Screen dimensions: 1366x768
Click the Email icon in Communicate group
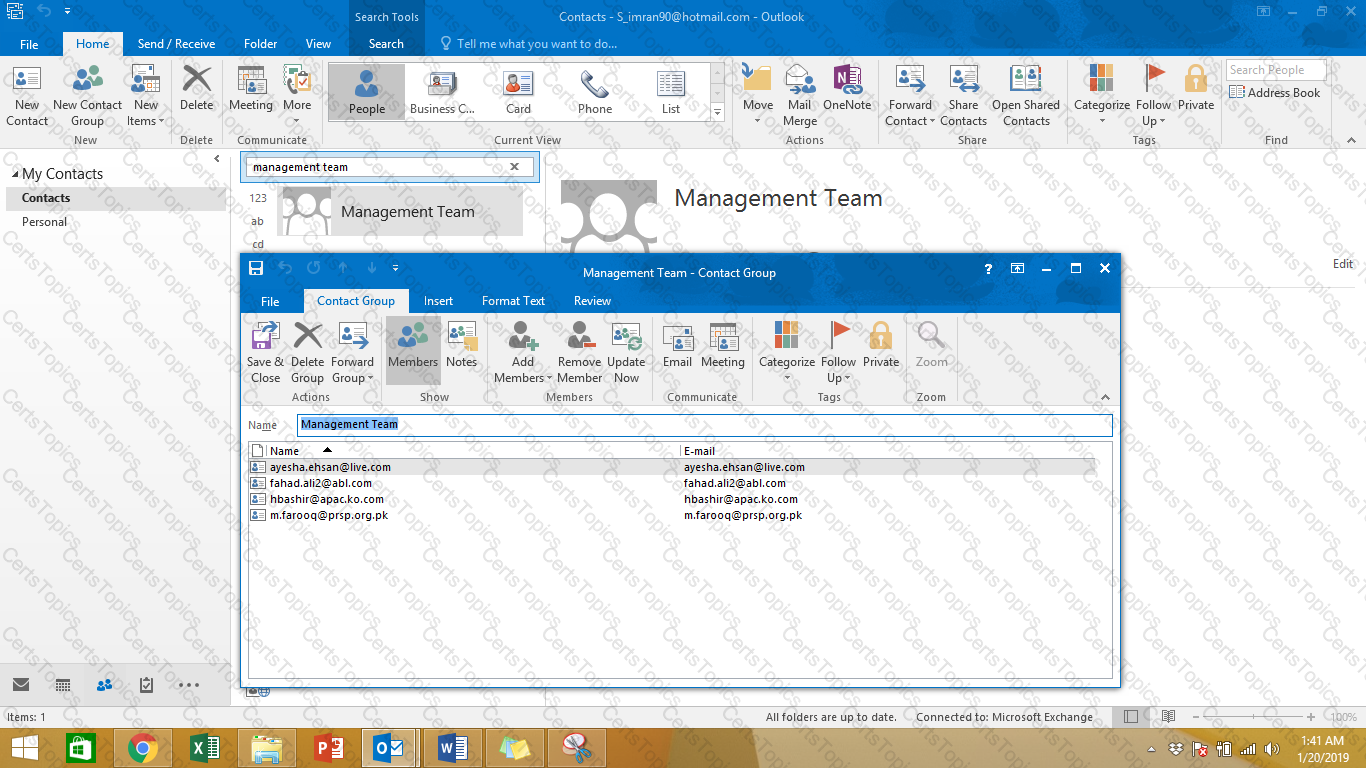677,345
